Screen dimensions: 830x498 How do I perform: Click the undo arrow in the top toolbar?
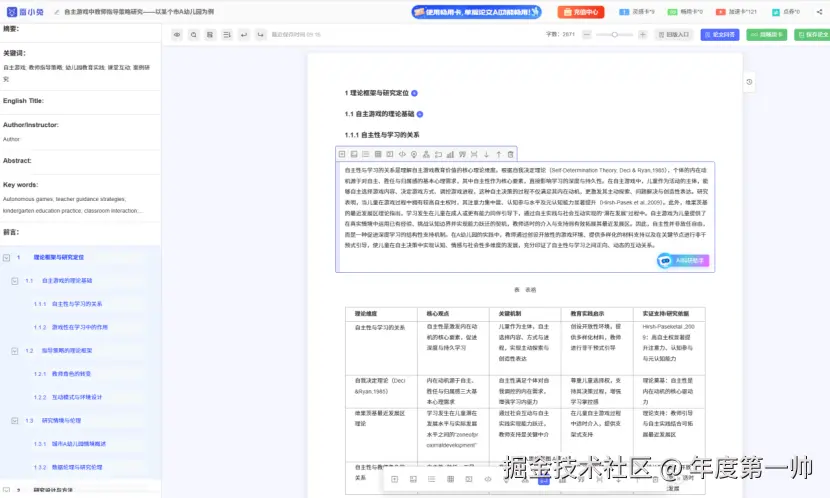244,34
